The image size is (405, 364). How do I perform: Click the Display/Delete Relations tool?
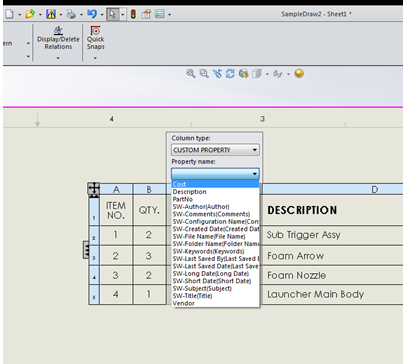pyautogui.click(x=58, y=38)
